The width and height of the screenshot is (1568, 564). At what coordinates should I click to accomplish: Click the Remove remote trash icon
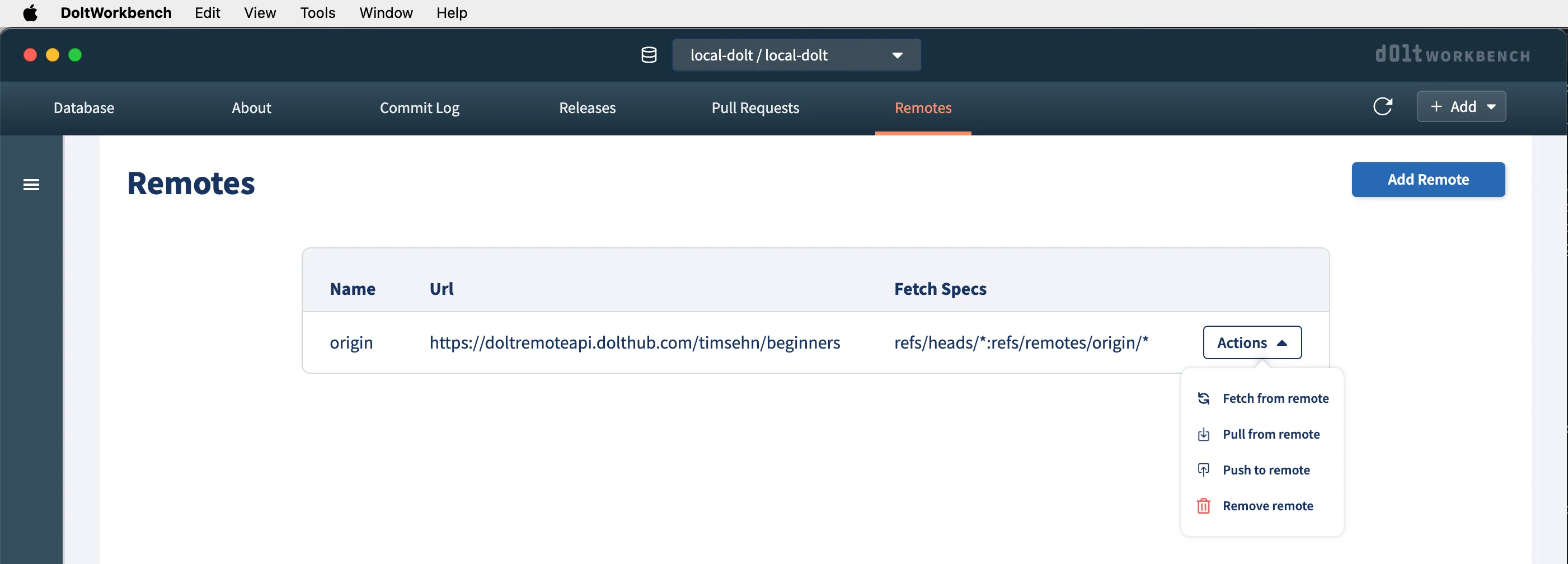(1203, 506)
